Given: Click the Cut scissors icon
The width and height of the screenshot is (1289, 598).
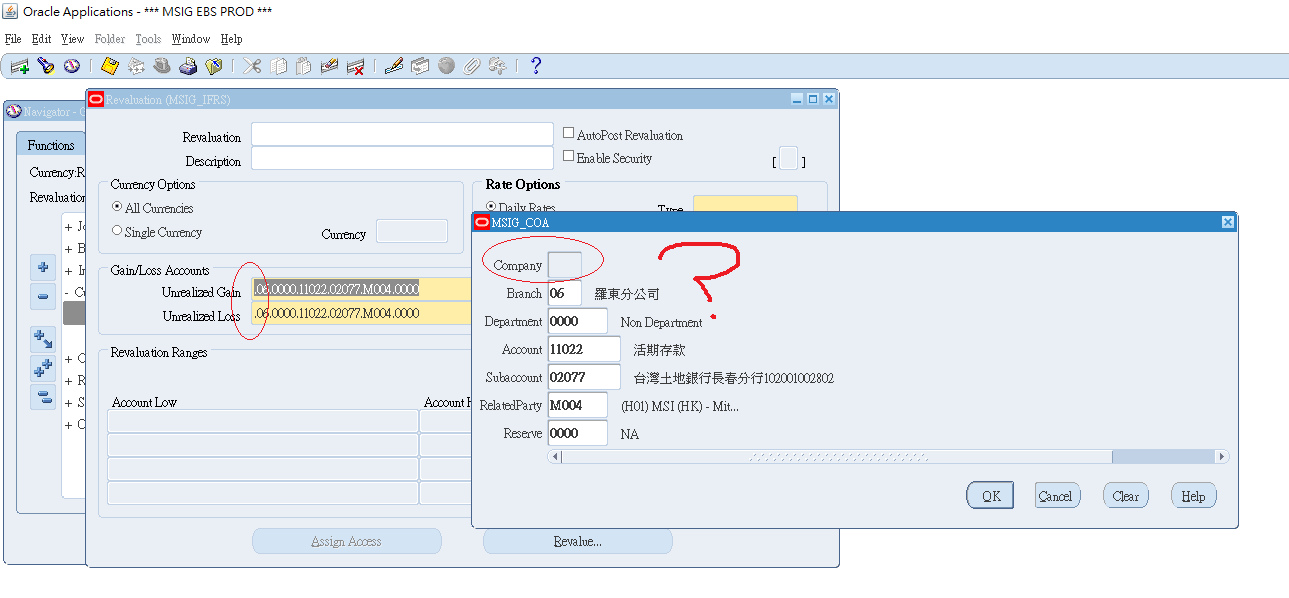Looking at the screenshot, I should point(252,66).
